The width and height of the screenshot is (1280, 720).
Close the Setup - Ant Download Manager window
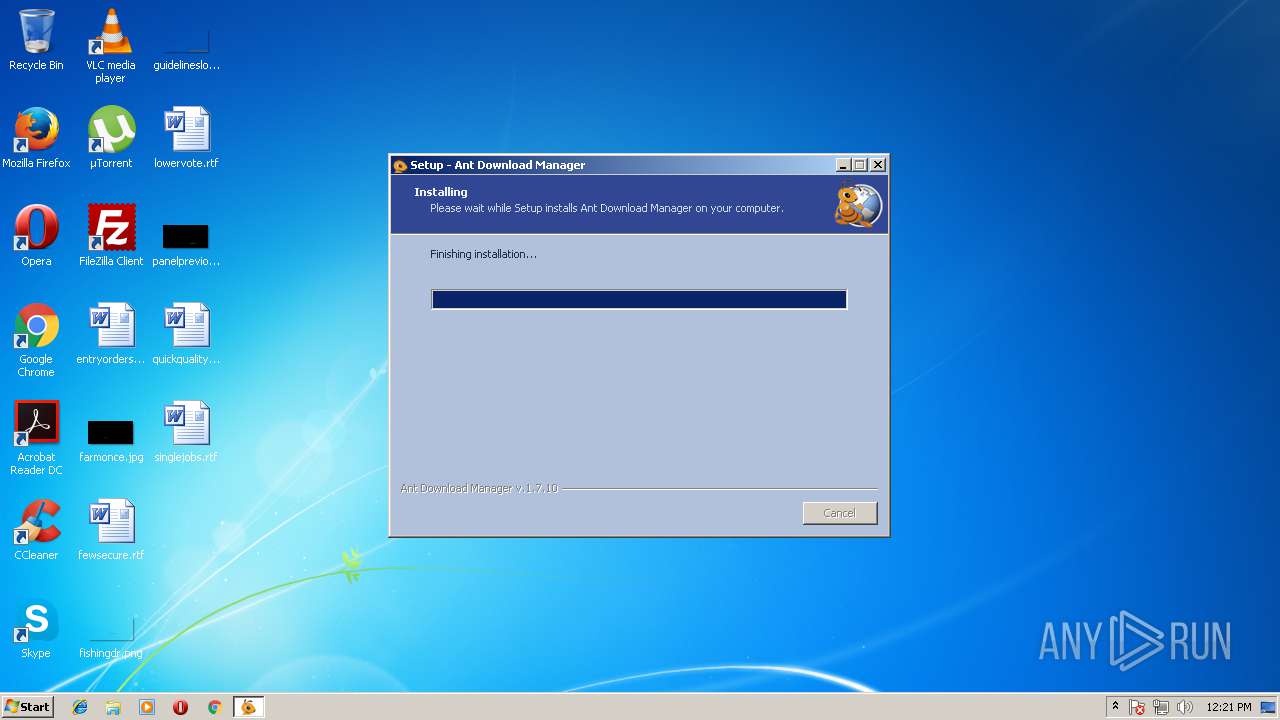click(x=878, y=165)
